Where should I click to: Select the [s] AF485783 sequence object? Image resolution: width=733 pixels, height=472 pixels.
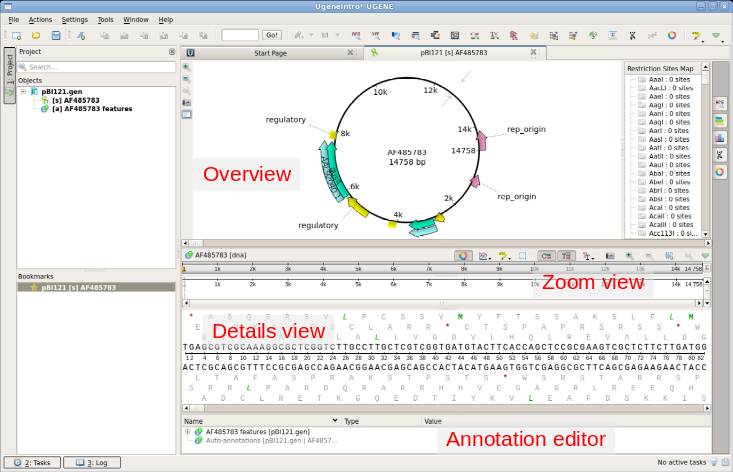click(x=76, y=100)
